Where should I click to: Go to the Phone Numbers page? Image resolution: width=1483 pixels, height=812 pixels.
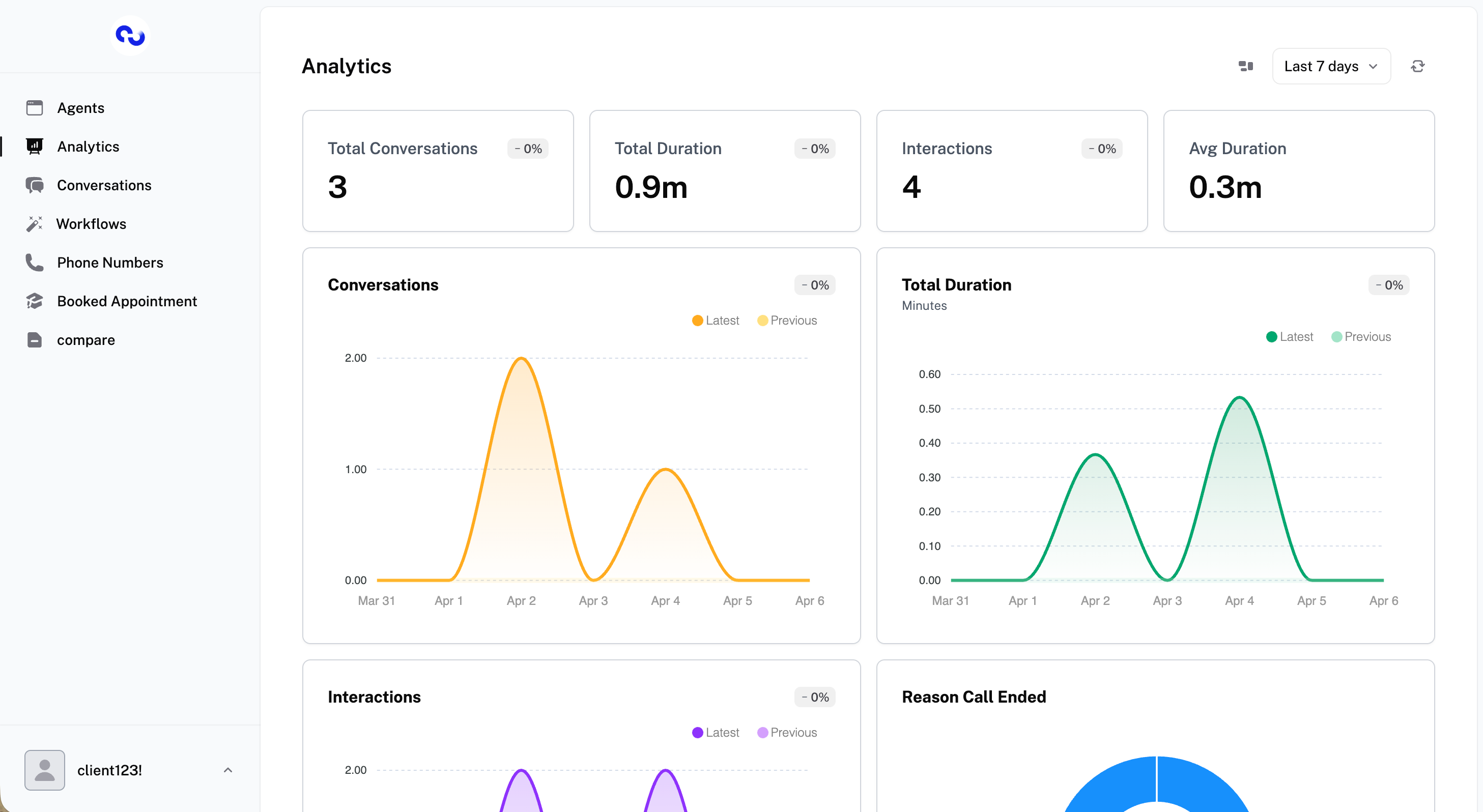click(x=110, y=263)
